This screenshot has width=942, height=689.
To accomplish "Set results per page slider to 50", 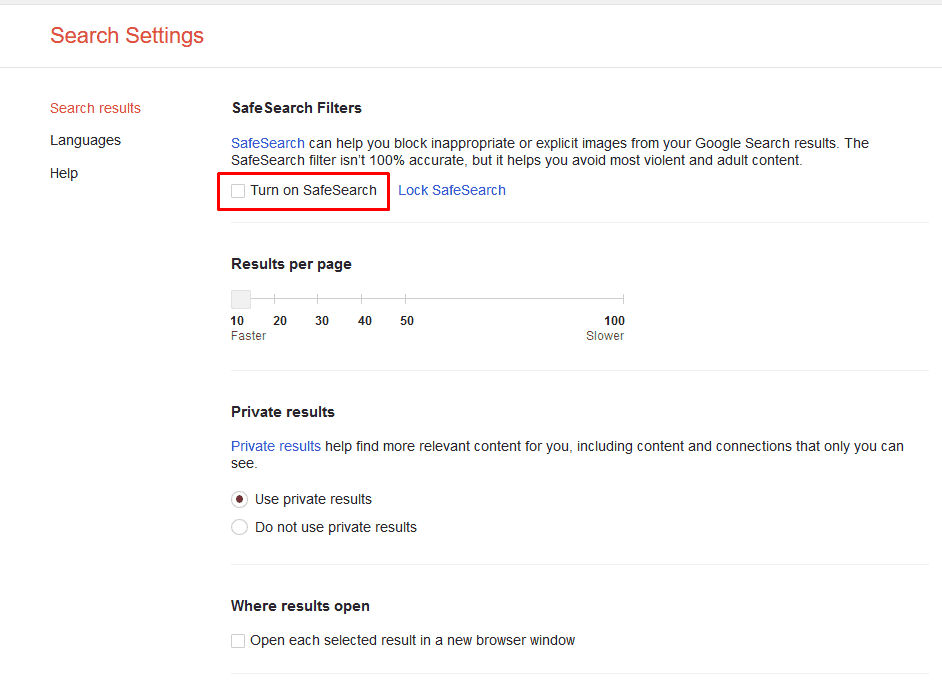I will point(405,298).
